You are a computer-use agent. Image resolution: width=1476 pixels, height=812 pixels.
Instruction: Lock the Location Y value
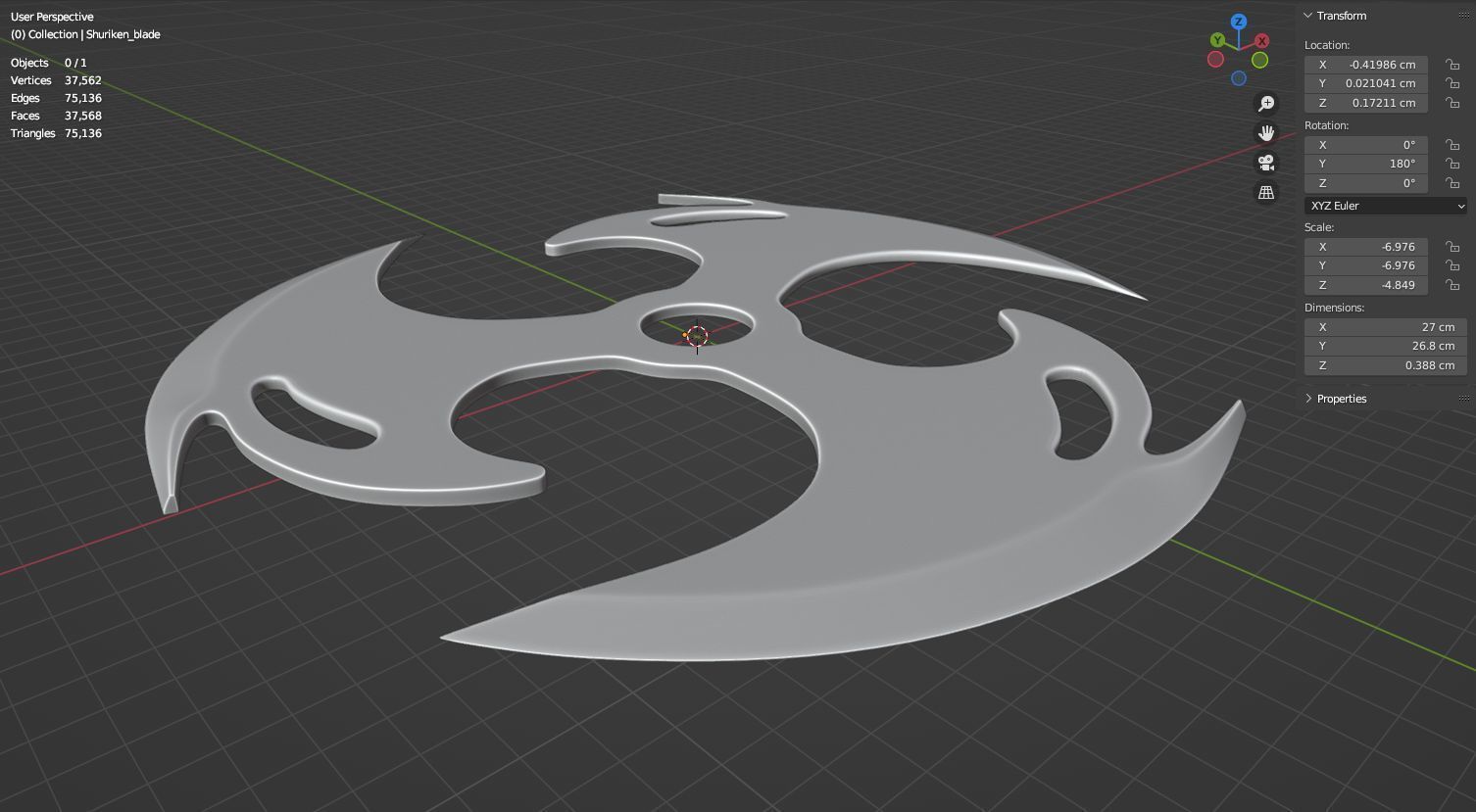click(x=1452, y=83)
